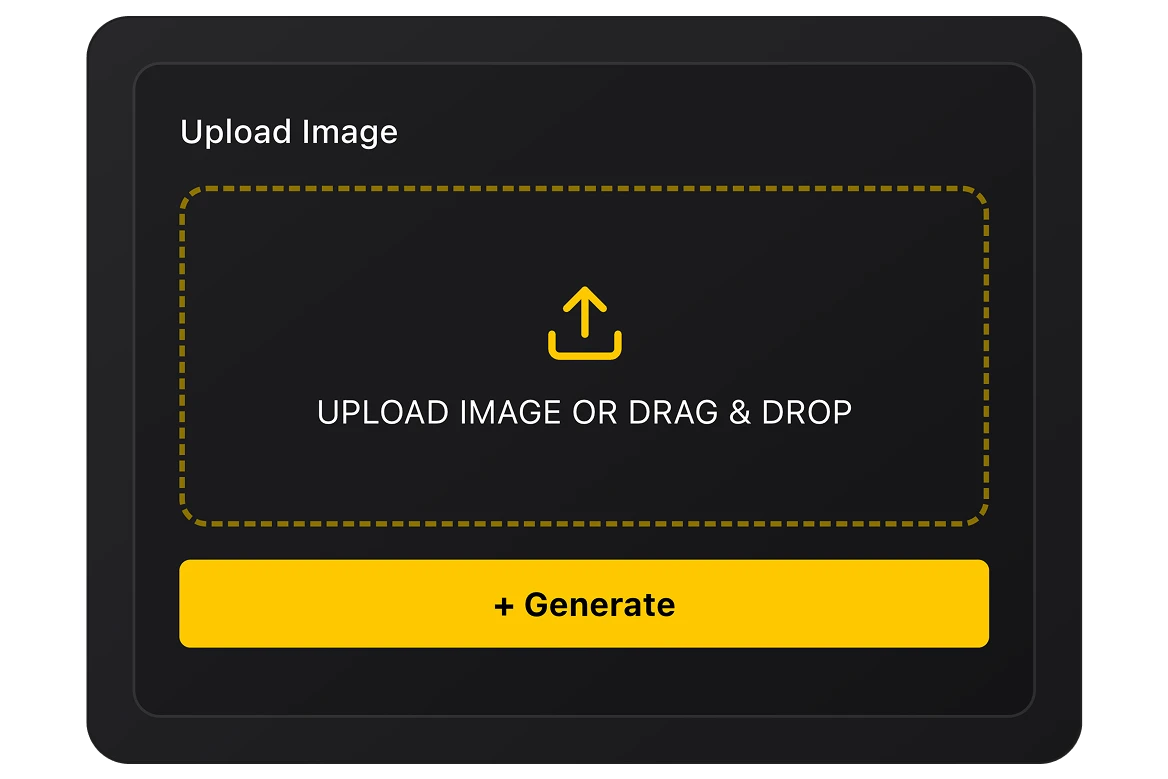Click the Upload Image section title
1168x779 pixels.
click(x=289, y=133)
